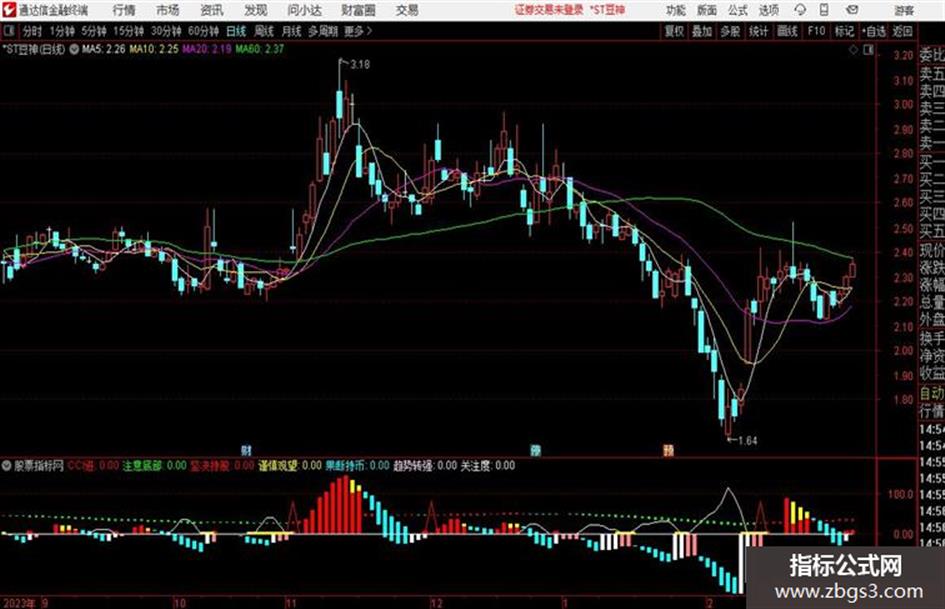Screen dimensions: 945x609
Task: Open the 选项 menu
Action: (x=769, y=10)
